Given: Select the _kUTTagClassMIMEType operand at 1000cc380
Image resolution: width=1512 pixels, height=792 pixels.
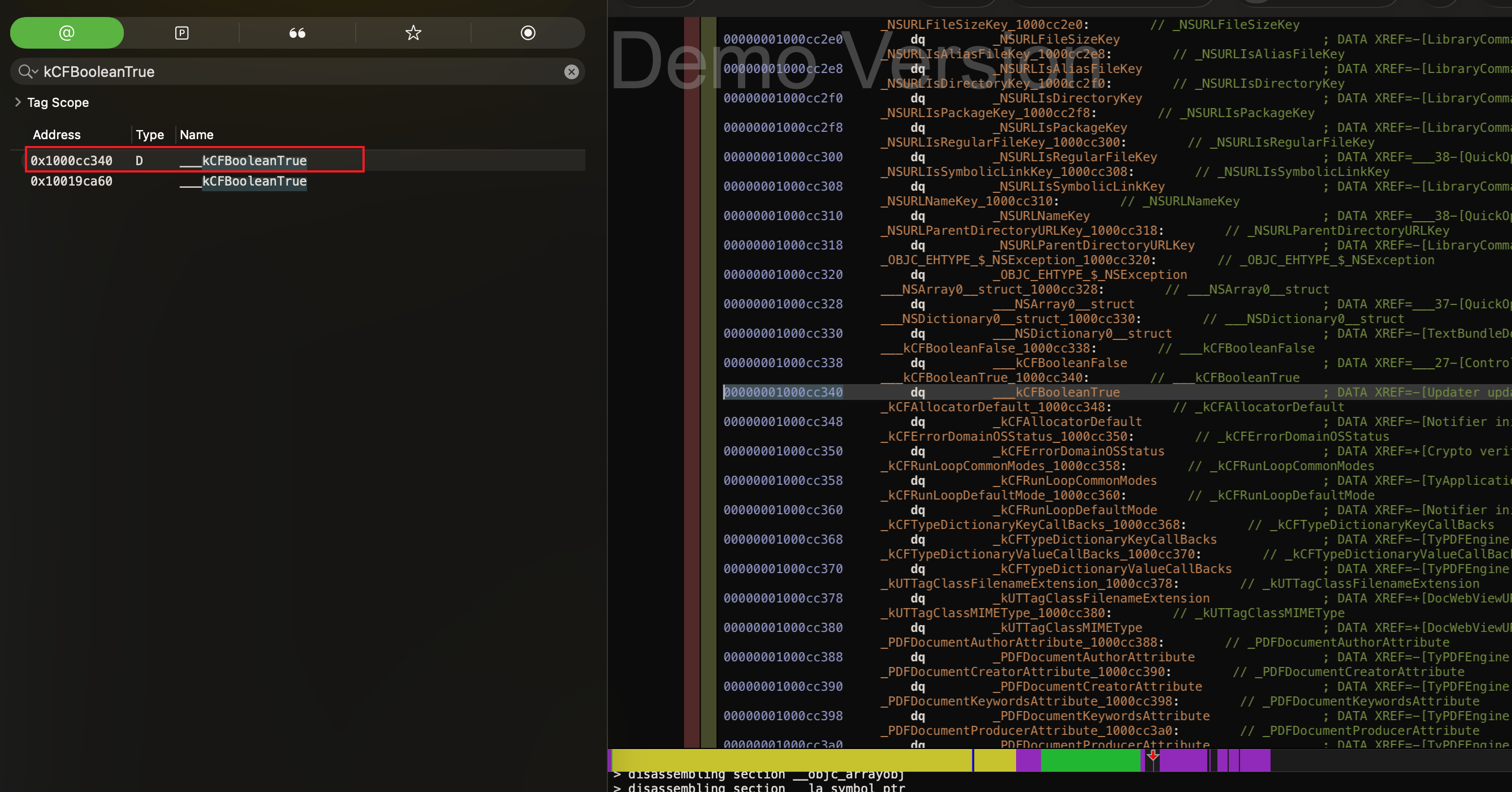Looking at the screenshot, I should pyautogui.click(x=1067, y=627).
